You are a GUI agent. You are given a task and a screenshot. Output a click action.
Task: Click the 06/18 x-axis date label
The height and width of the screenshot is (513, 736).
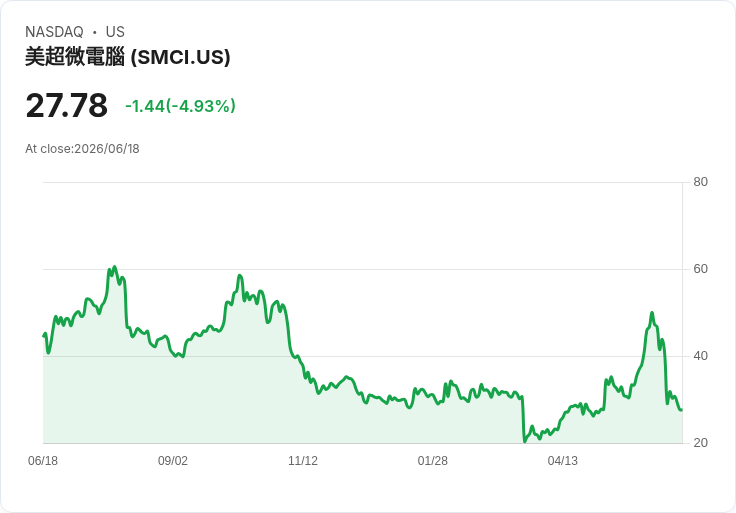click(x=43, y=461)
